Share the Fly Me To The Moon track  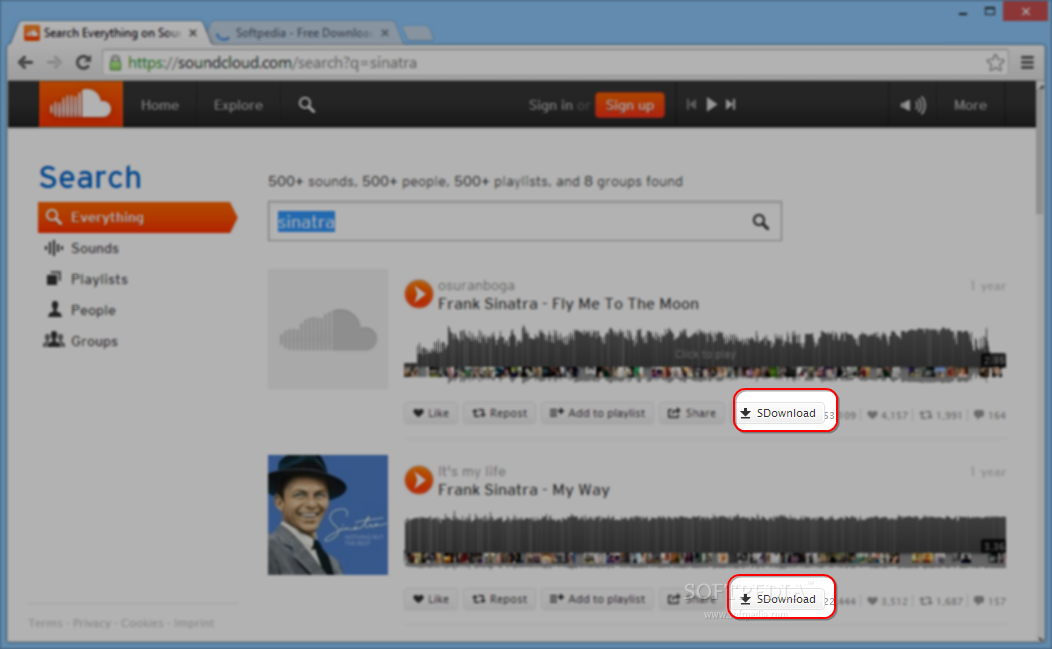tap(692, 413)
